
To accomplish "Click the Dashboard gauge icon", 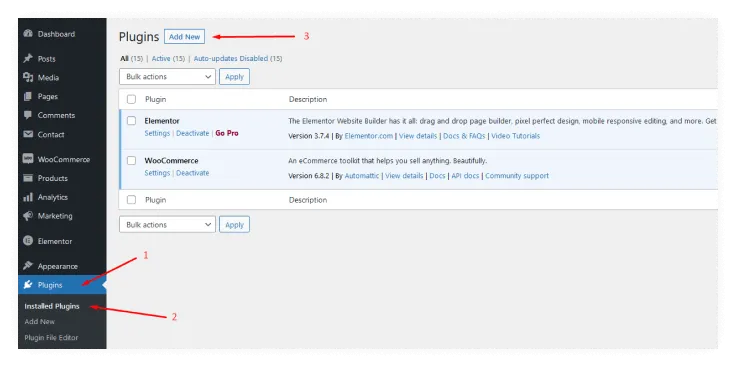I will click(28, 34).
